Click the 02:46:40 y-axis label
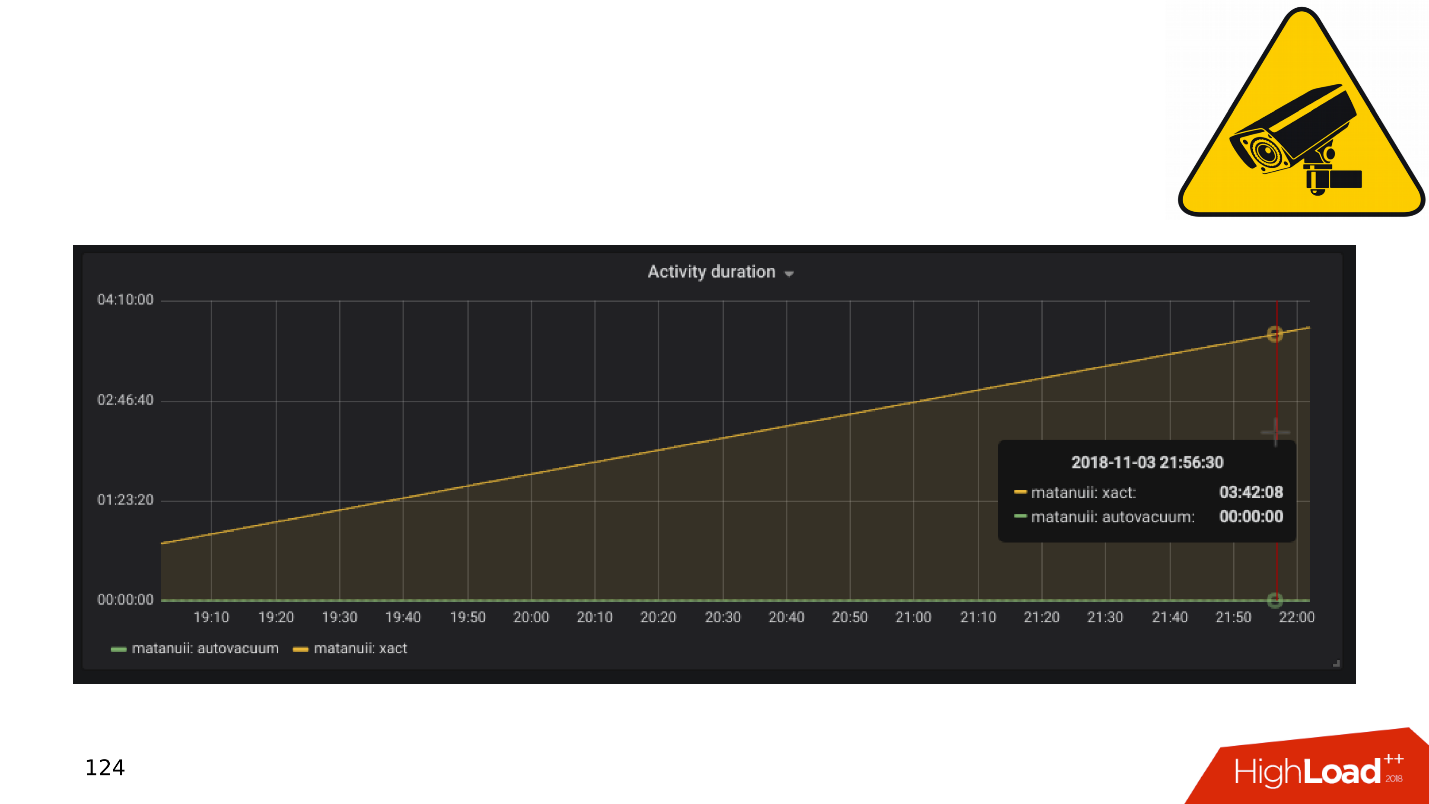The width and height of the screenshot is (1429, 804). point(125,400)
